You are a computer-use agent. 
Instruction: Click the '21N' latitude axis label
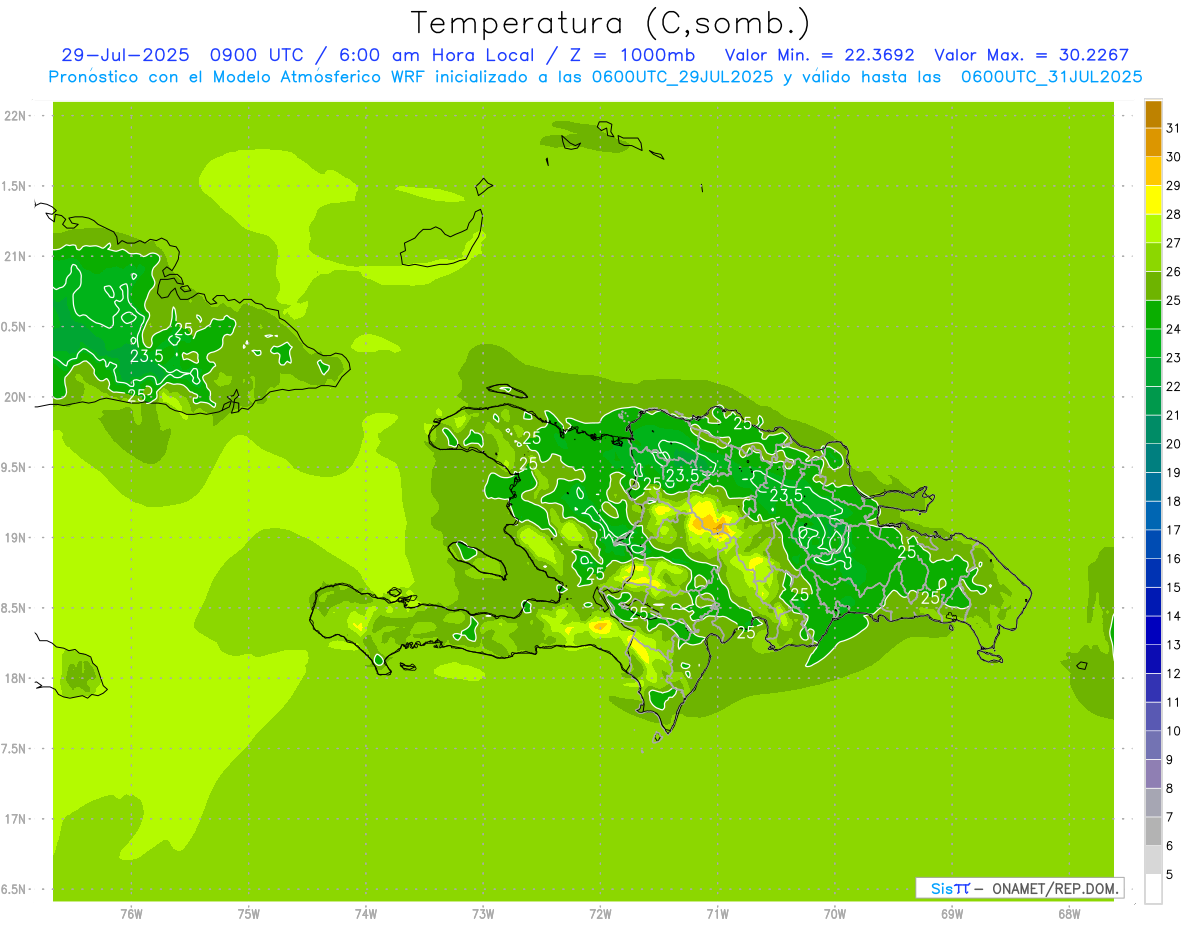16,256
